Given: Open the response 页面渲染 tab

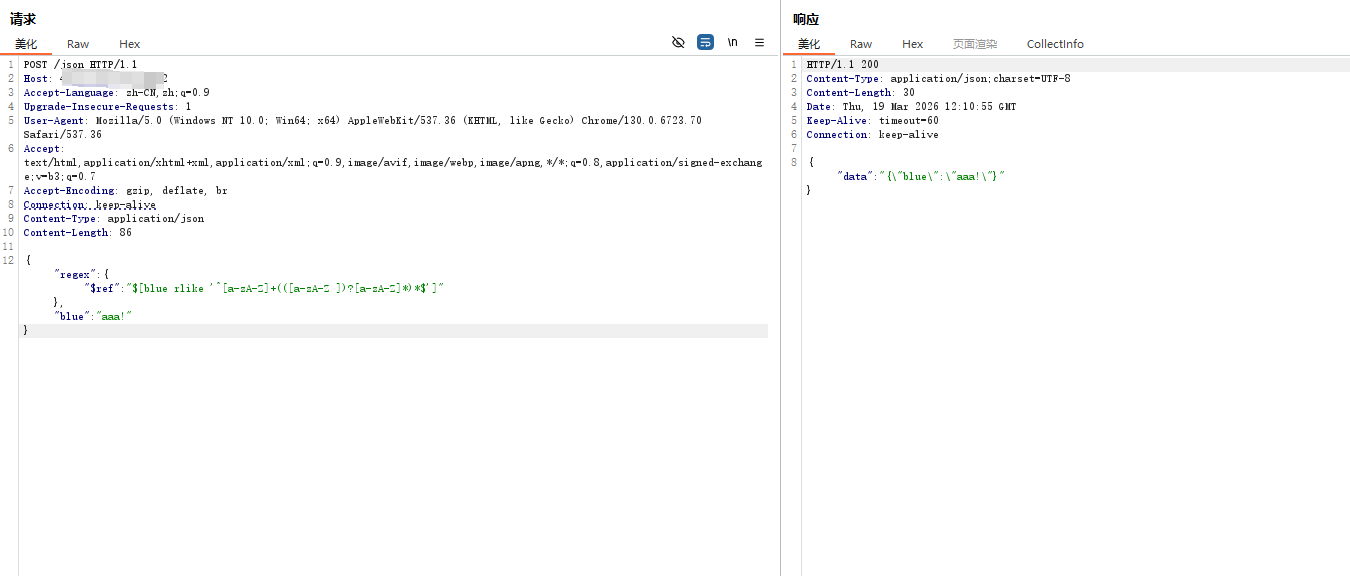Looking at the screenshot, I should [974, 44].
